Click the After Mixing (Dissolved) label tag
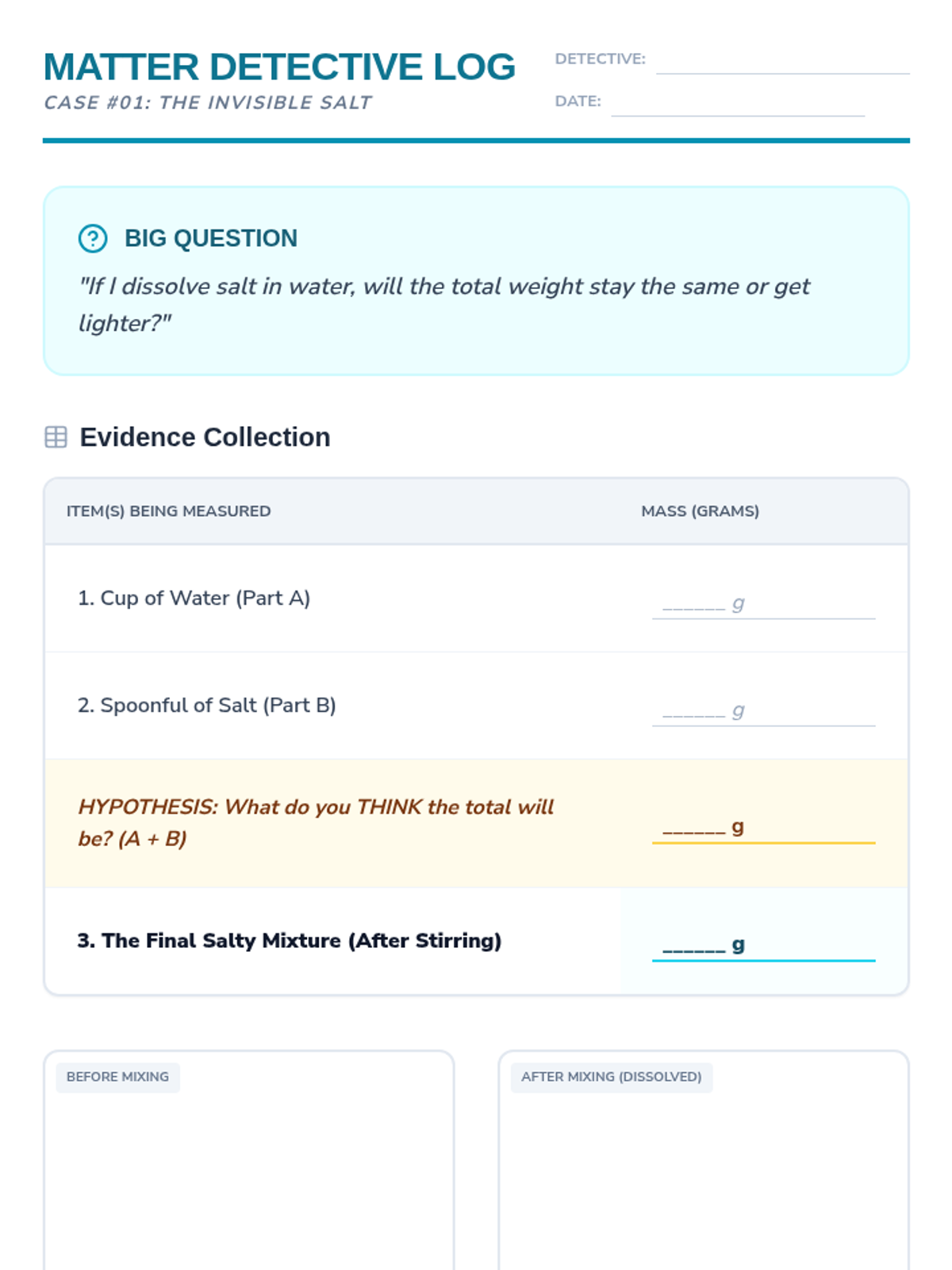The image size is (952, 1270). point(611,1077)
